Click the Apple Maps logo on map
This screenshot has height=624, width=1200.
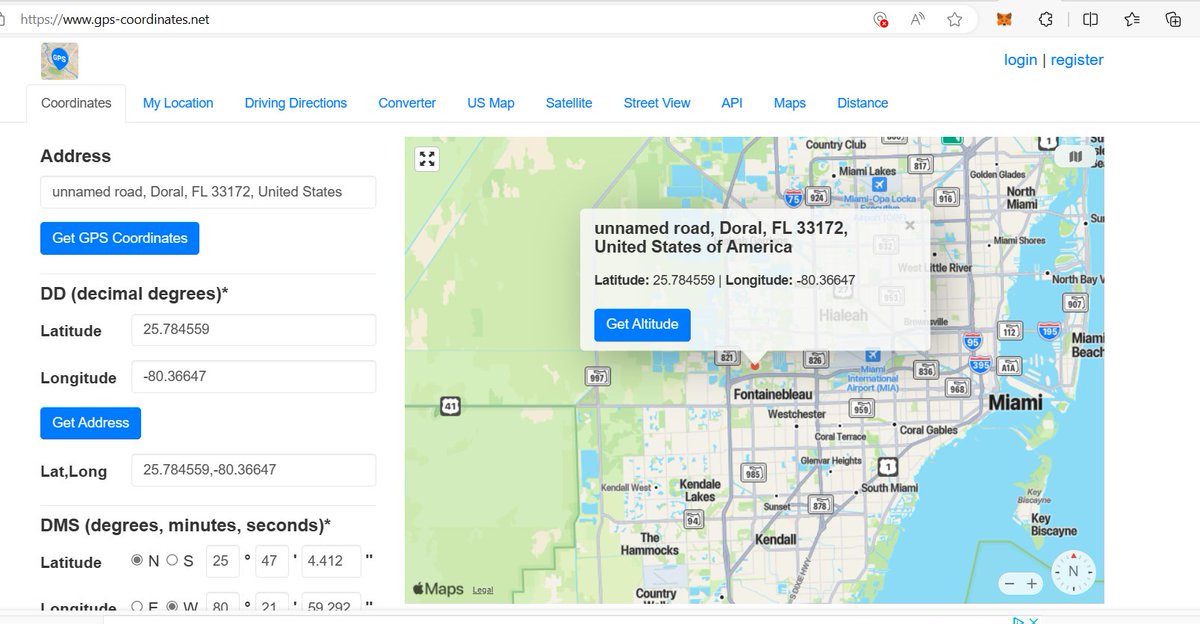[x=438, y=589]
